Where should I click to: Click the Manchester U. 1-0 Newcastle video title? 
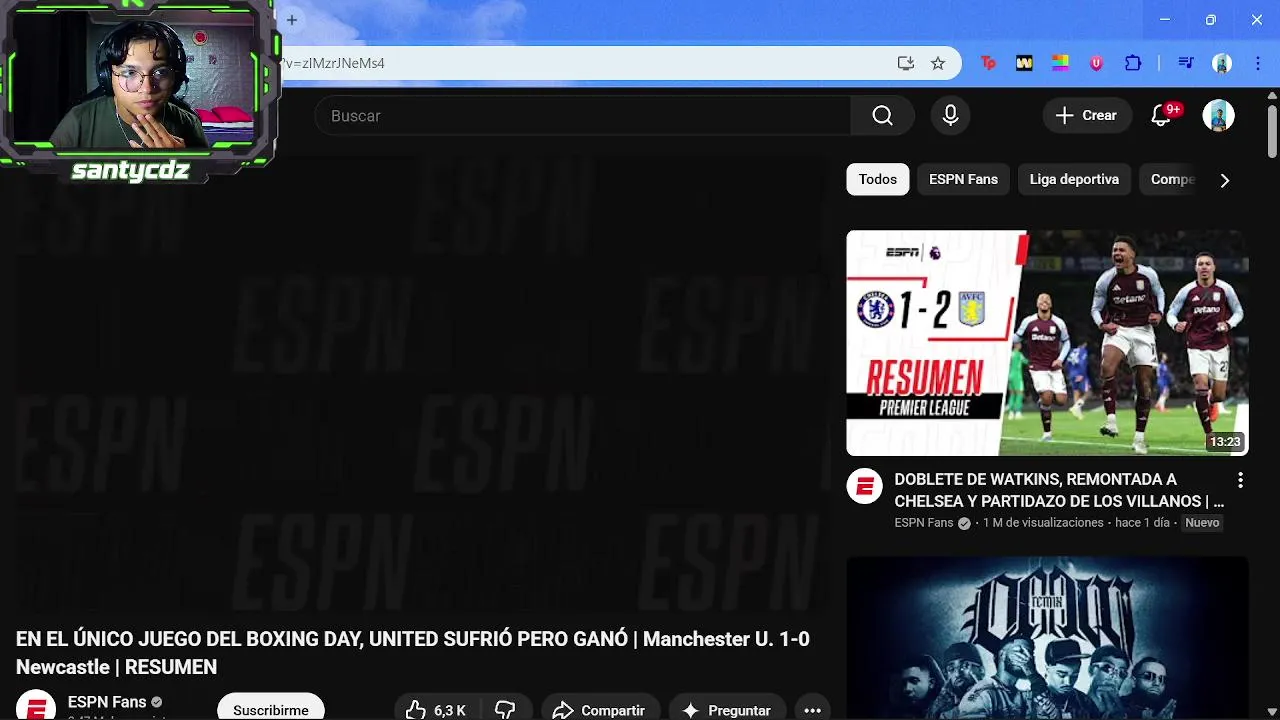413,653
